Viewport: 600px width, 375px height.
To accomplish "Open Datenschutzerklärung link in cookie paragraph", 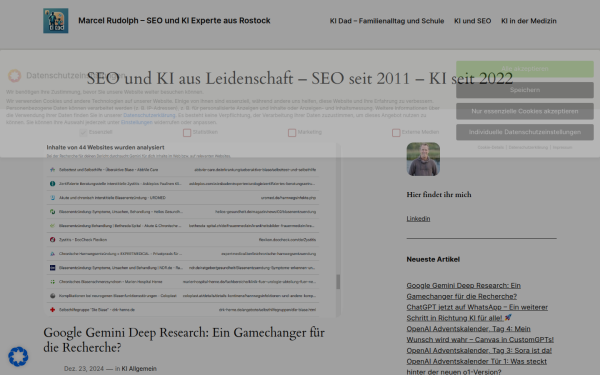I will click(149, 115).
